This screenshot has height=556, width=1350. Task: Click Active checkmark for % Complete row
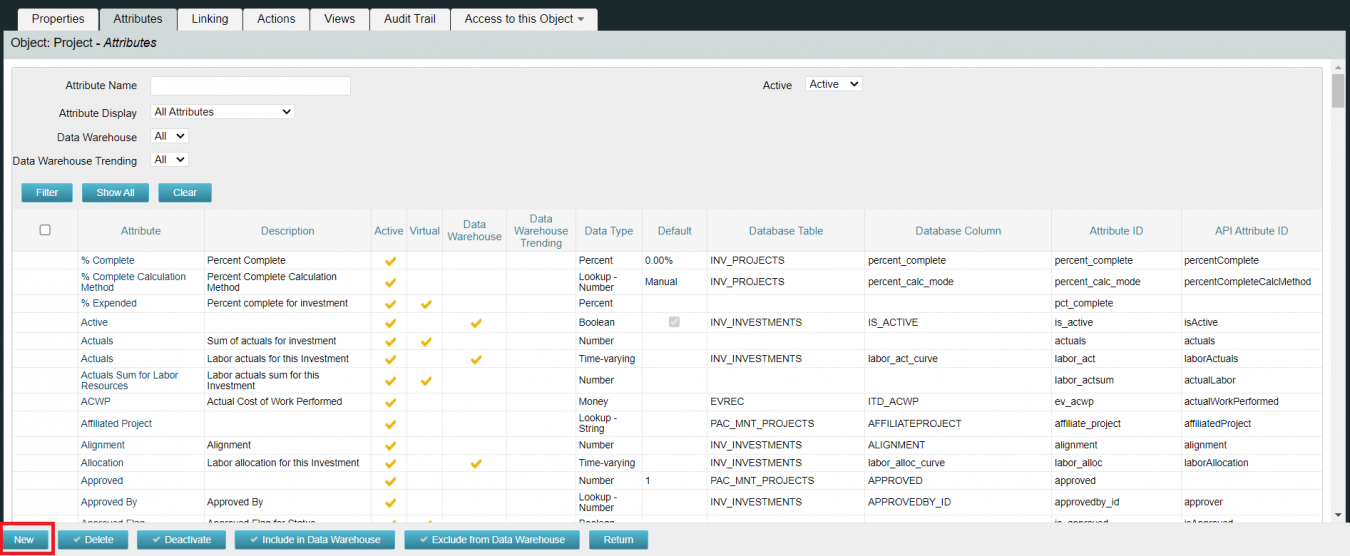click(390, 261)
